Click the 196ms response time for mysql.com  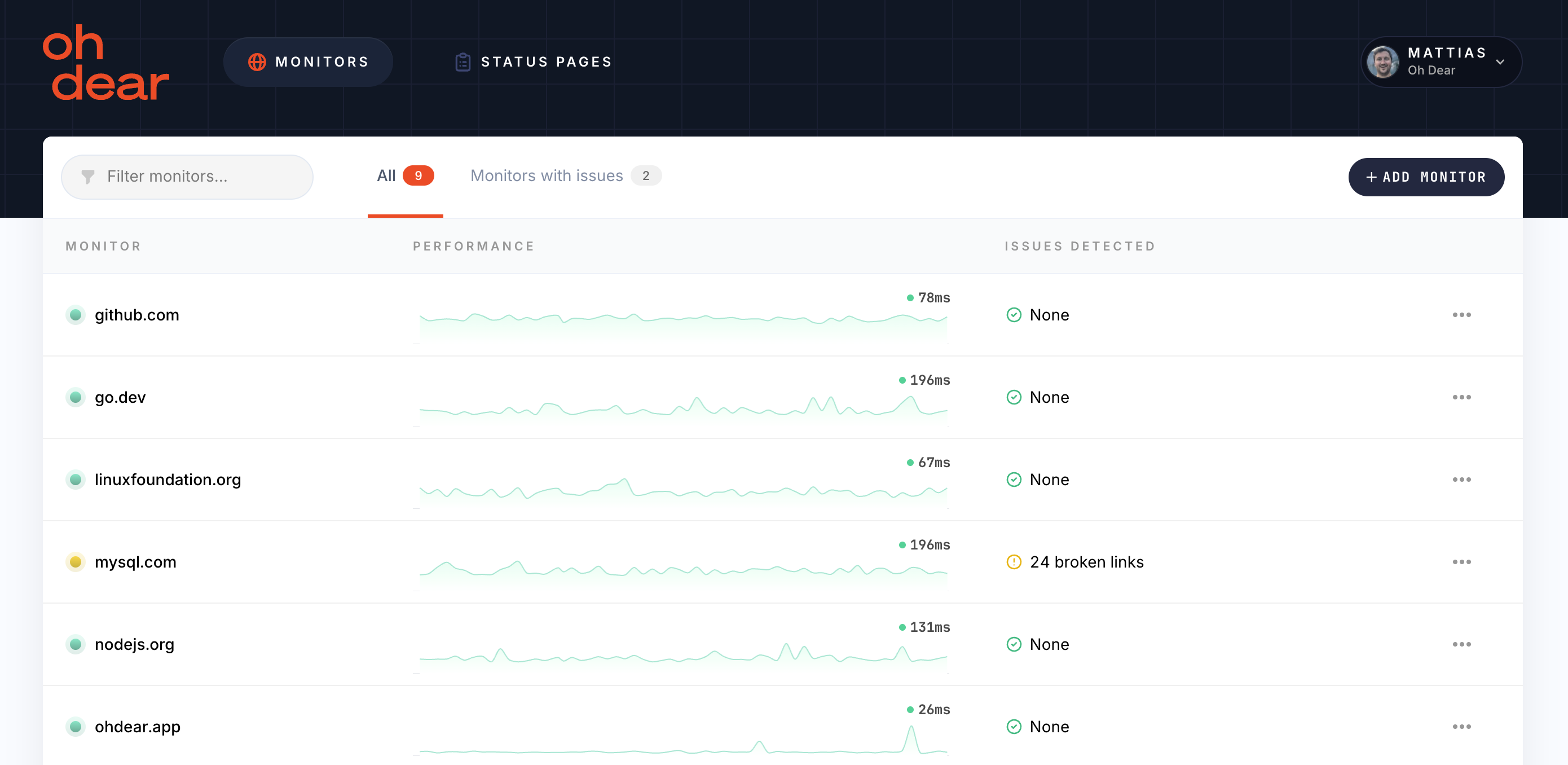[x=930, y=545]
